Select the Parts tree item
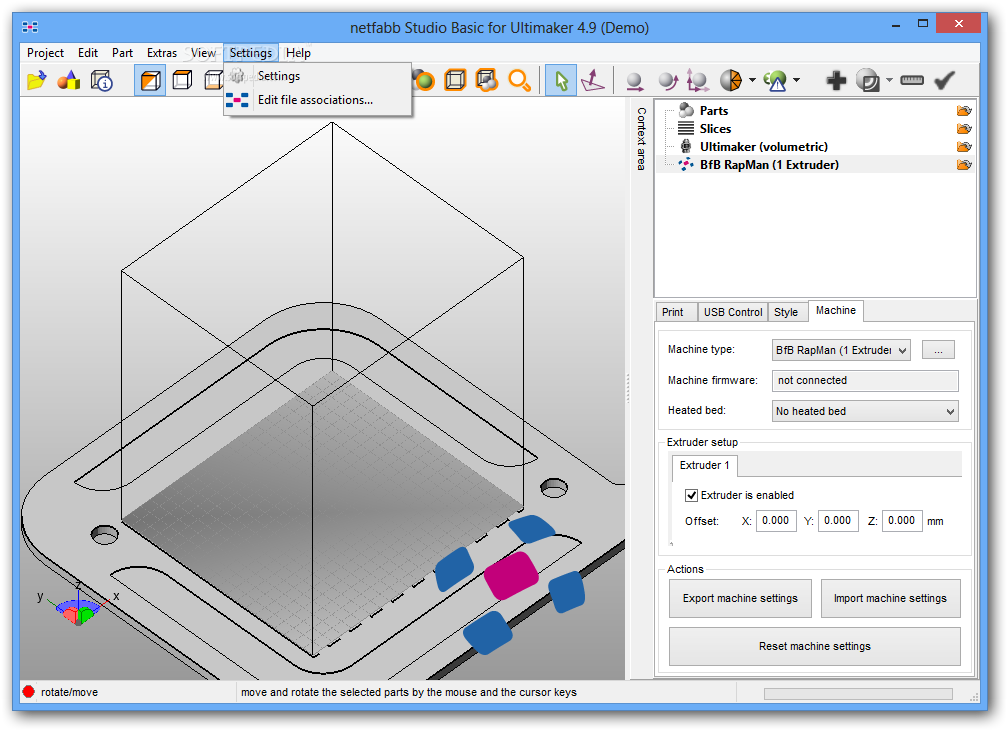 pos(714,111)
